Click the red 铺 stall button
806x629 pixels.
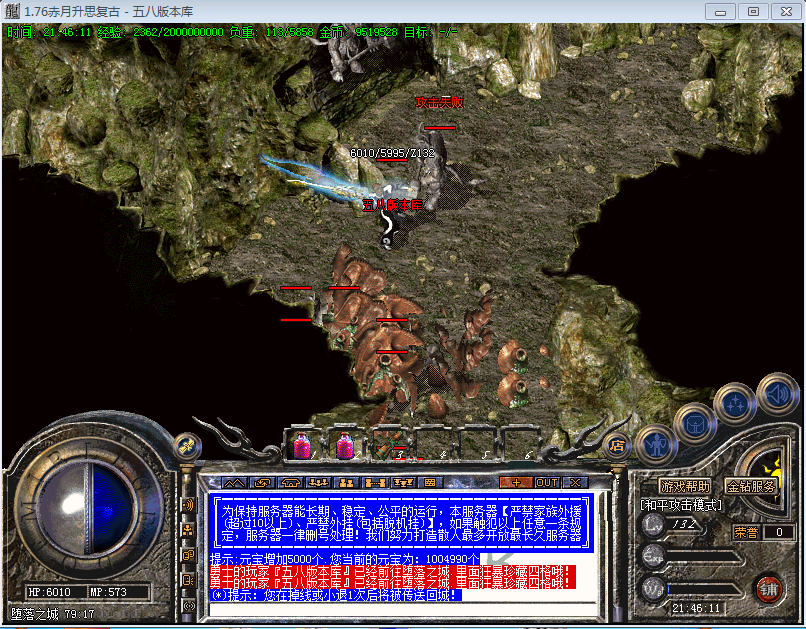(x=769, y=589)
